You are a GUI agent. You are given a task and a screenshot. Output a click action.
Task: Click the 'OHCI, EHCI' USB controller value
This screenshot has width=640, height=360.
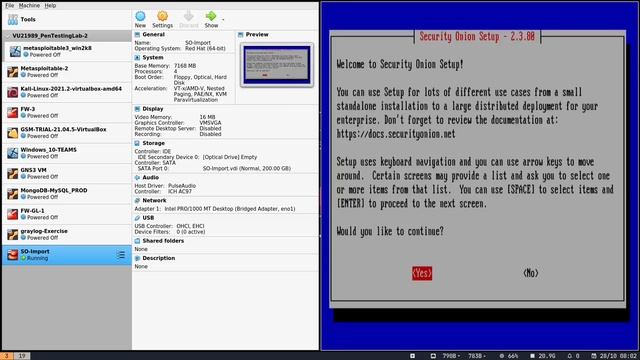point(190,226)
